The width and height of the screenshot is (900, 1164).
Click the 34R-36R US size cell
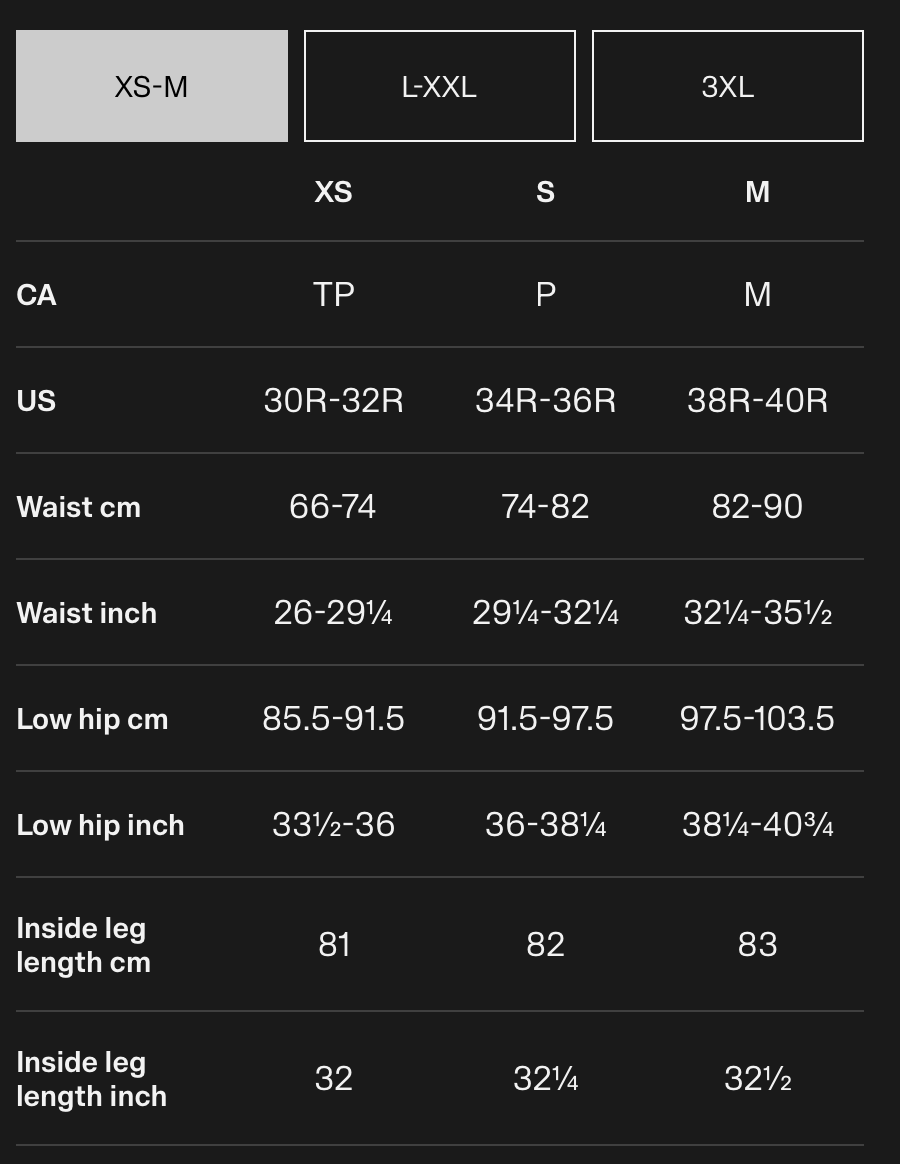click(x=545, y=401)
